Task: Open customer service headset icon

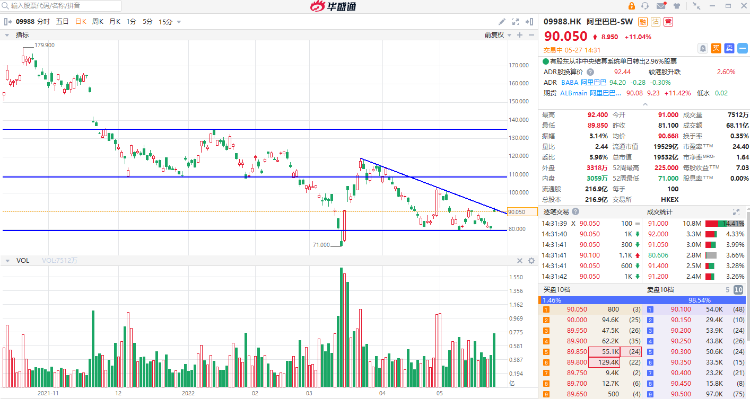Action: click(x=645, y=6)
